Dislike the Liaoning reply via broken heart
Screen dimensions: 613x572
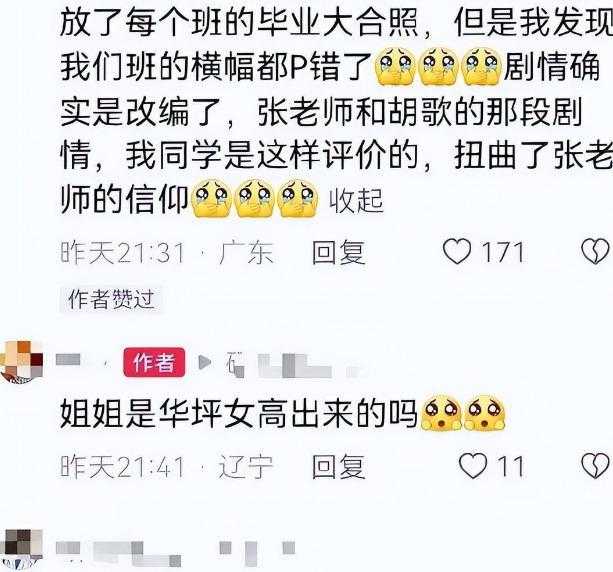(x=595, y=466)
